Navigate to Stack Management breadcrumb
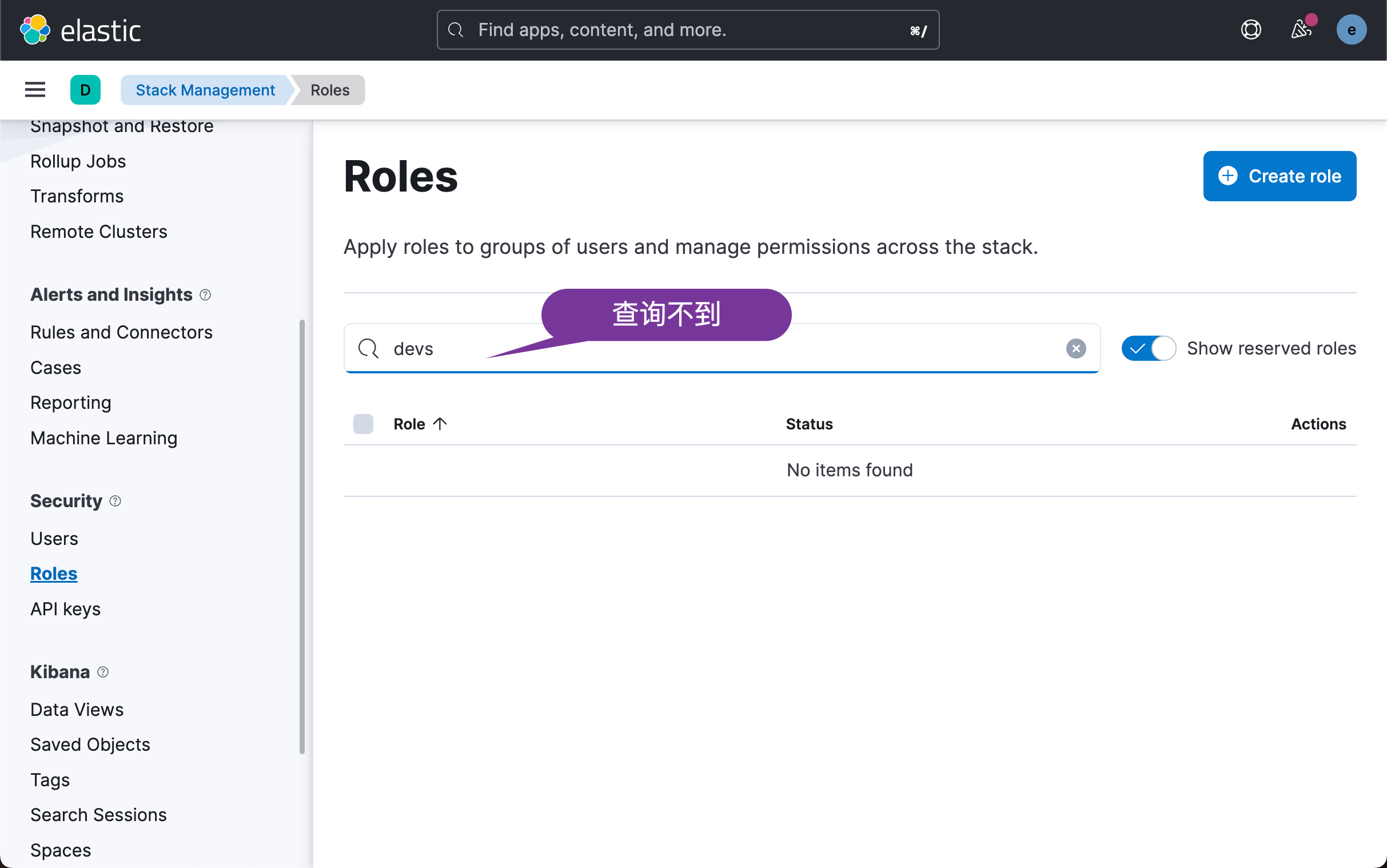This screenshot has height=868, width=1387. coord(204,90)
